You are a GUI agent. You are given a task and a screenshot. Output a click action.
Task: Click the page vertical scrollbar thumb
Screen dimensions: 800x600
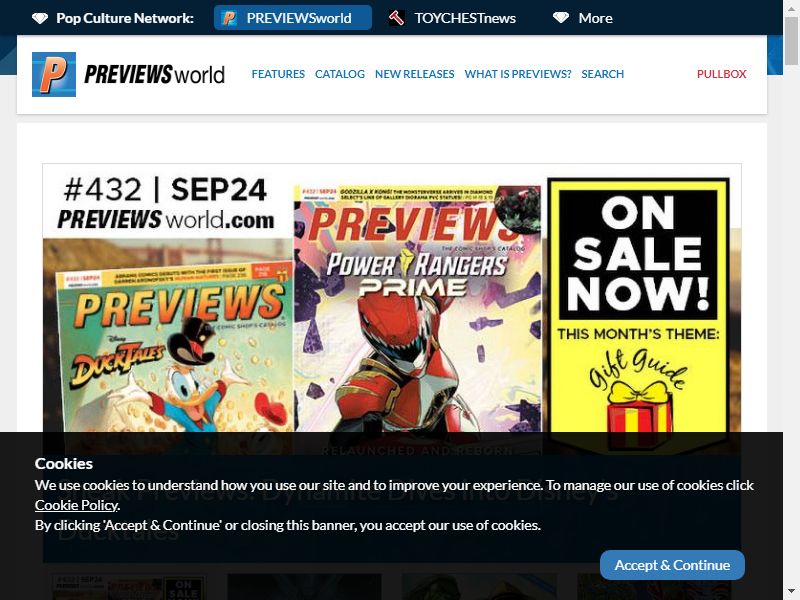pos(791,40)
